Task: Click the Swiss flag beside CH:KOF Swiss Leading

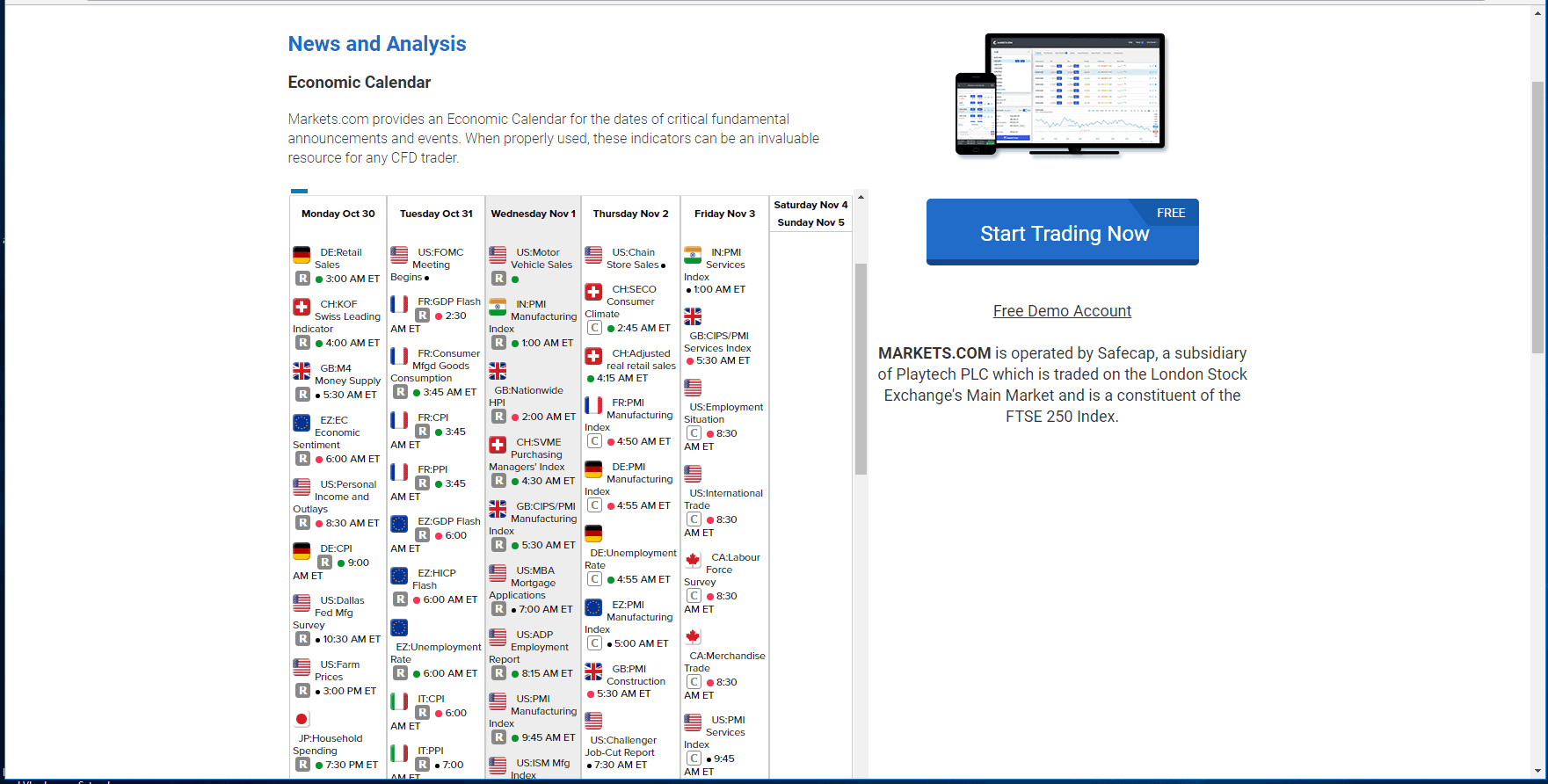Action: tap(302, 307)
